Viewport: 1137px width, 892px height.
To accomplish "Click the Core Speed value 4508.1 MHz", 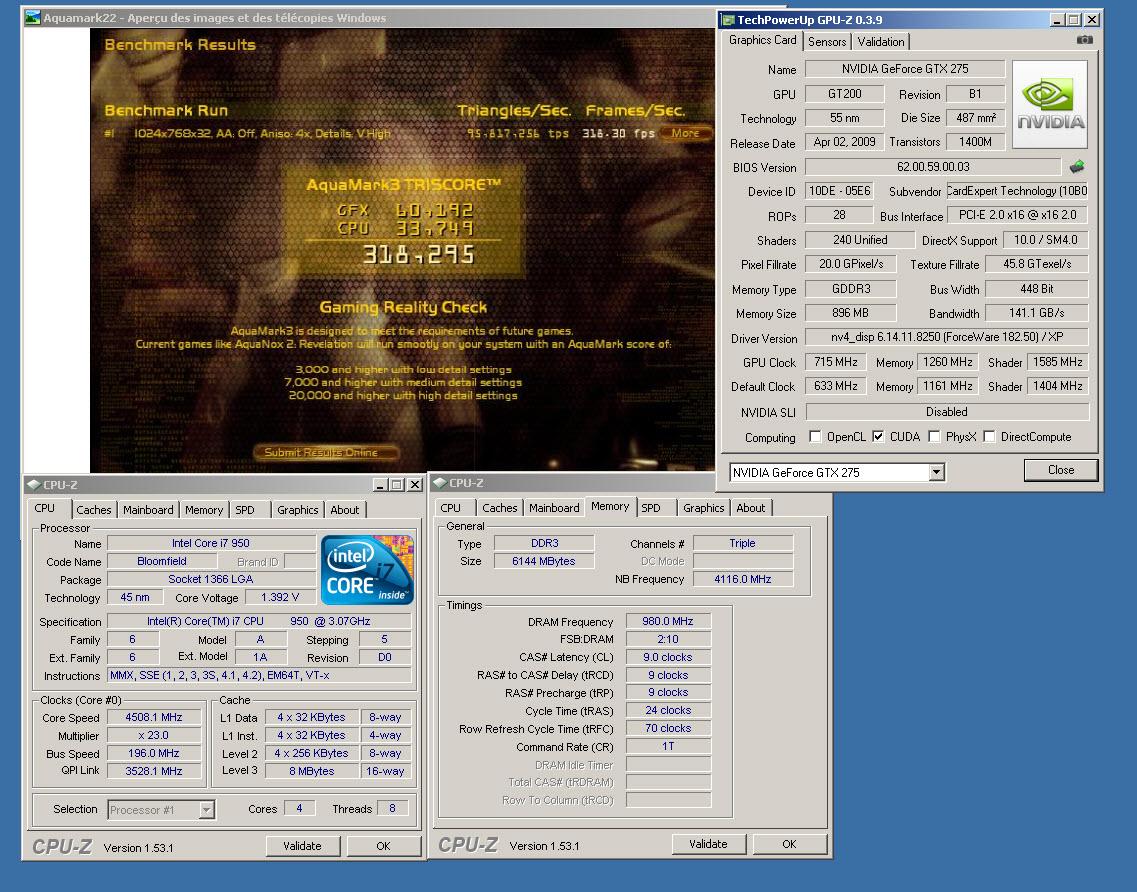I will (x=154, y=717).
